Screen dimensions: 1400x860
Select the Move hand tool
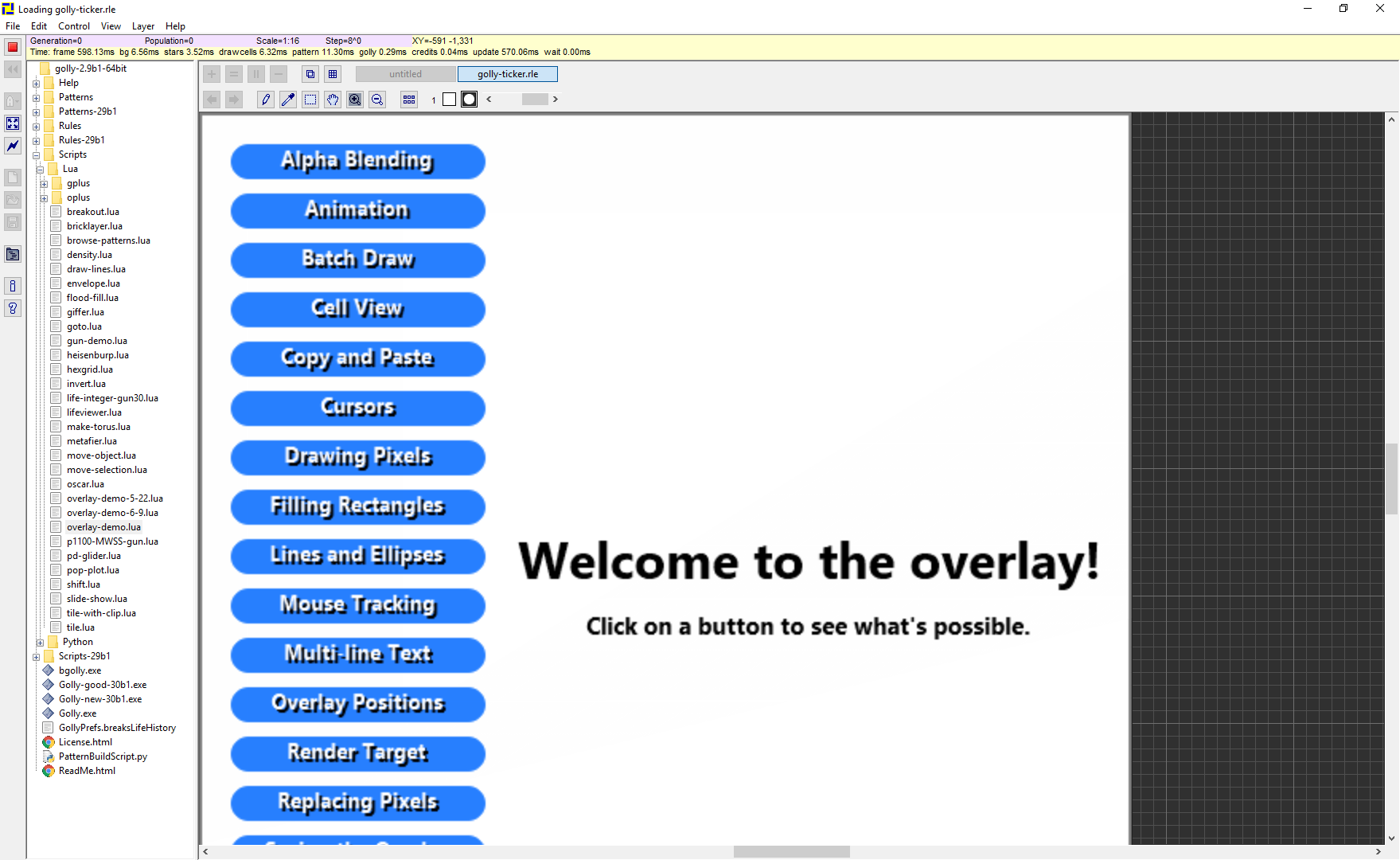(333, 100)
